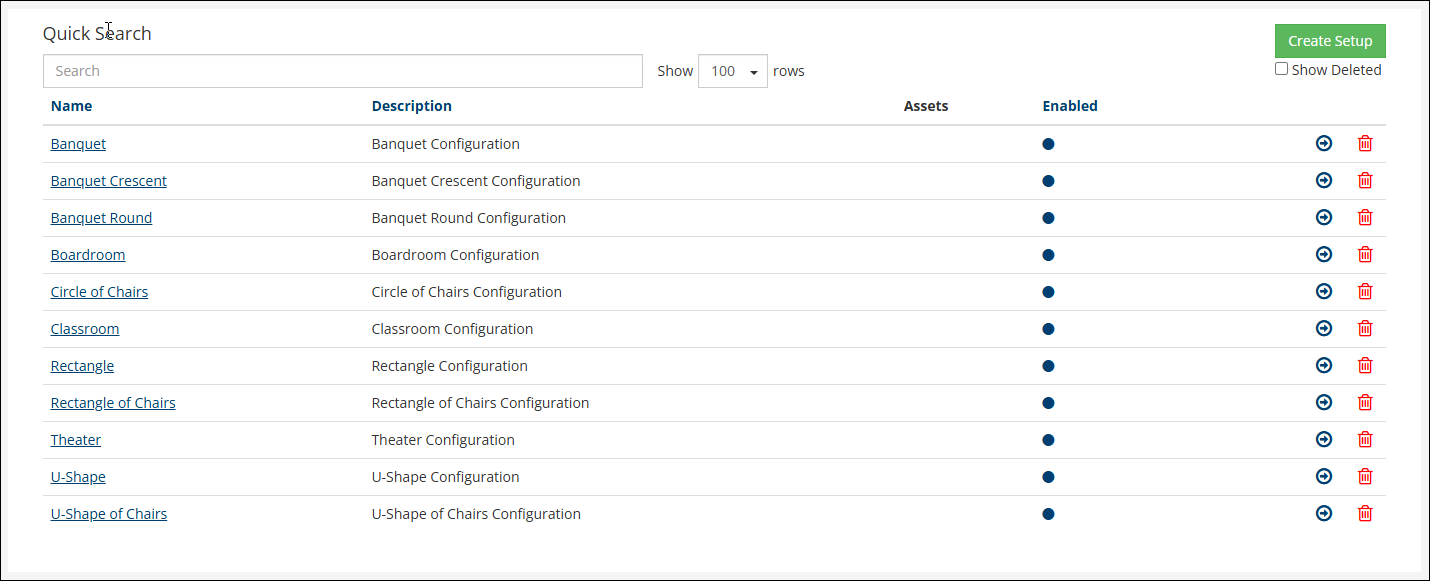Image resolution: width=1430 pixels, height=581 pixels.
Task: Open the Show rows count dropdown
Action: click(732, 71)
